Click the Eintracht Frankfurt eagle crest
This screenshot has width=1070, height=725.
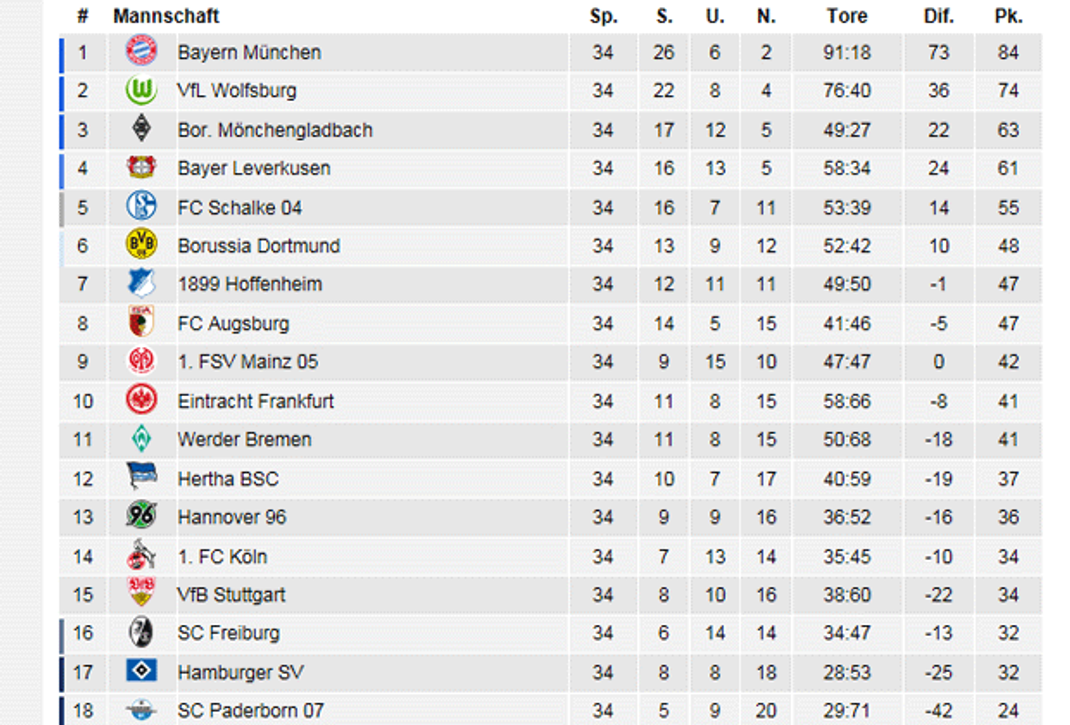tap(141, 400)
